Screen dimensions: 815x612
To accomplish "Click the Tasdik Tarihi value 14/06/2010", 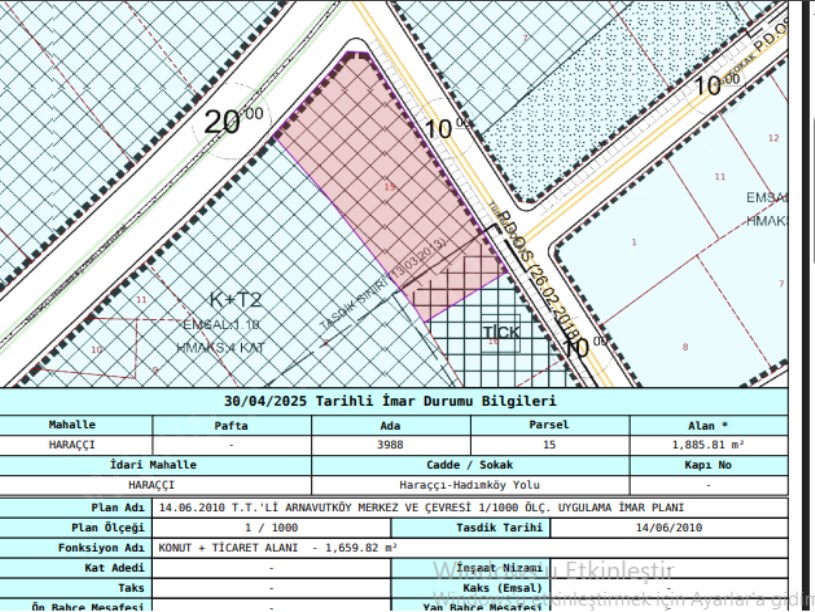I will coord(669,528).
